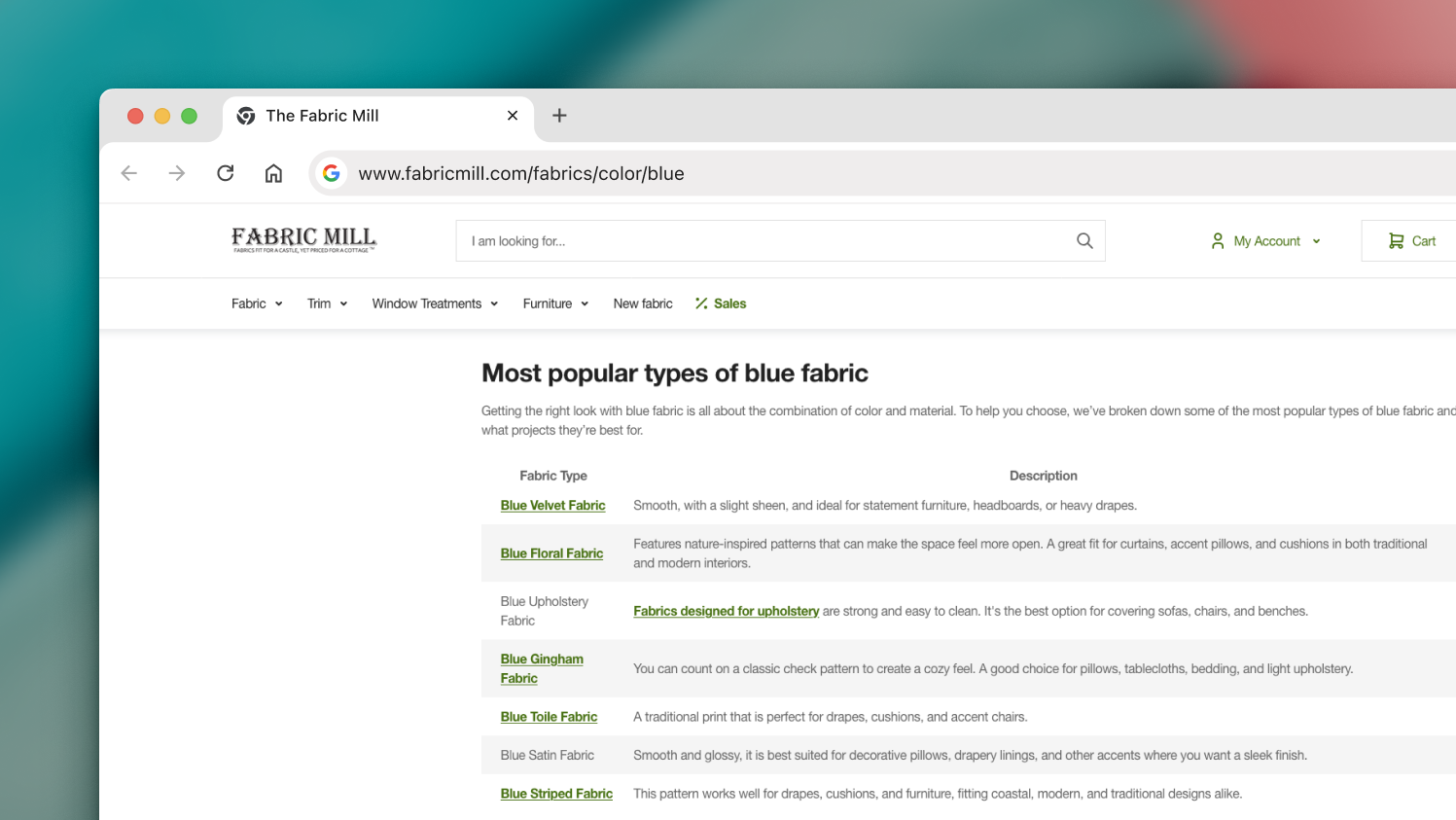Open the Blue Gingham Fabric link
Viewport: 1456px width, 820px height.
tap(542, 669)
